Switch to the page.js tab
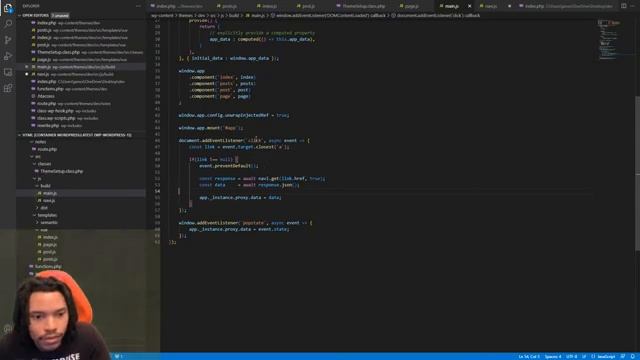Screen dimensions: 640x360 click(x=409, y=6)
